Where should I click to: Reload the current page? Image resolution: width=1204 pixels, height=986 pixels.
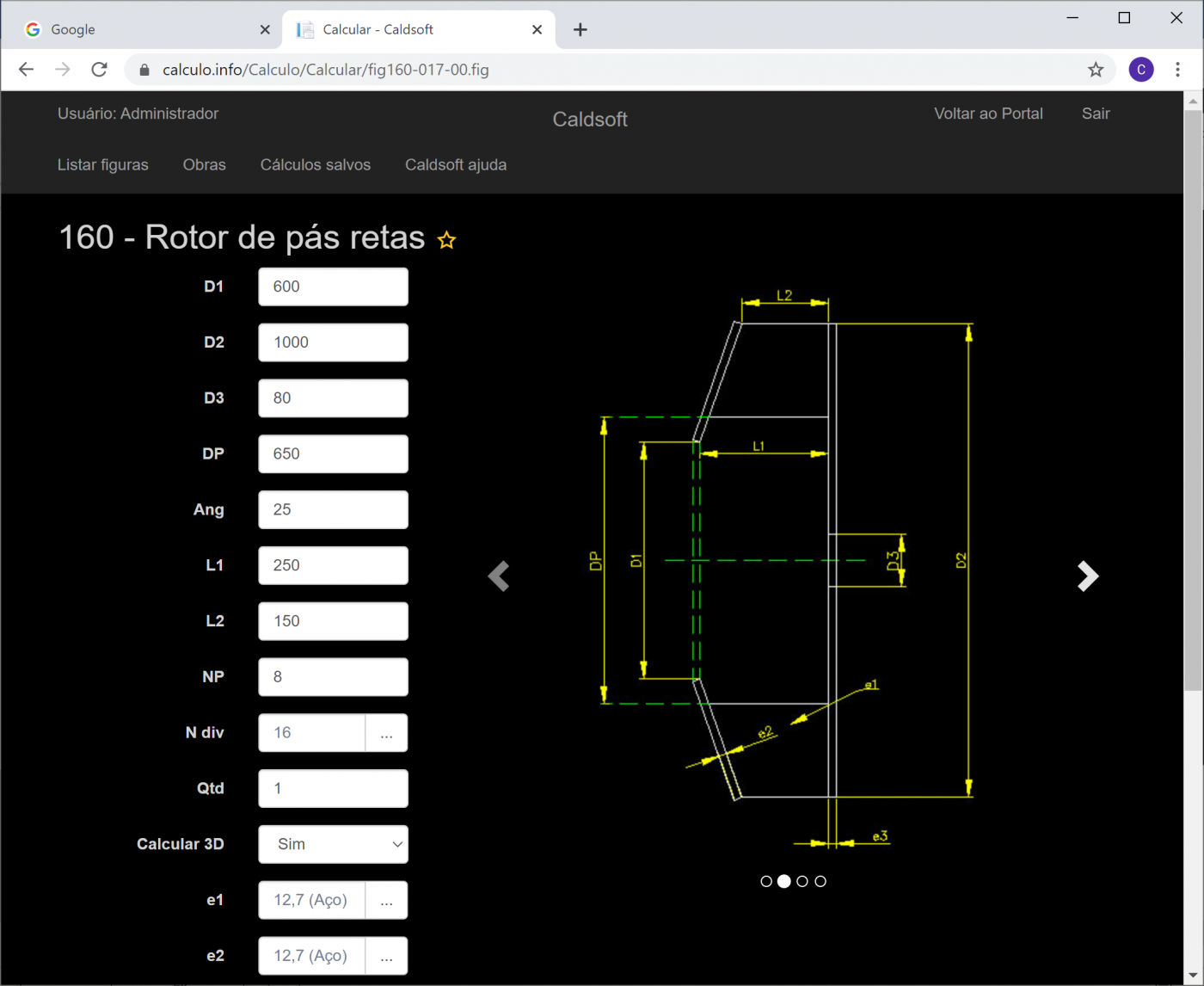[100, 70]
